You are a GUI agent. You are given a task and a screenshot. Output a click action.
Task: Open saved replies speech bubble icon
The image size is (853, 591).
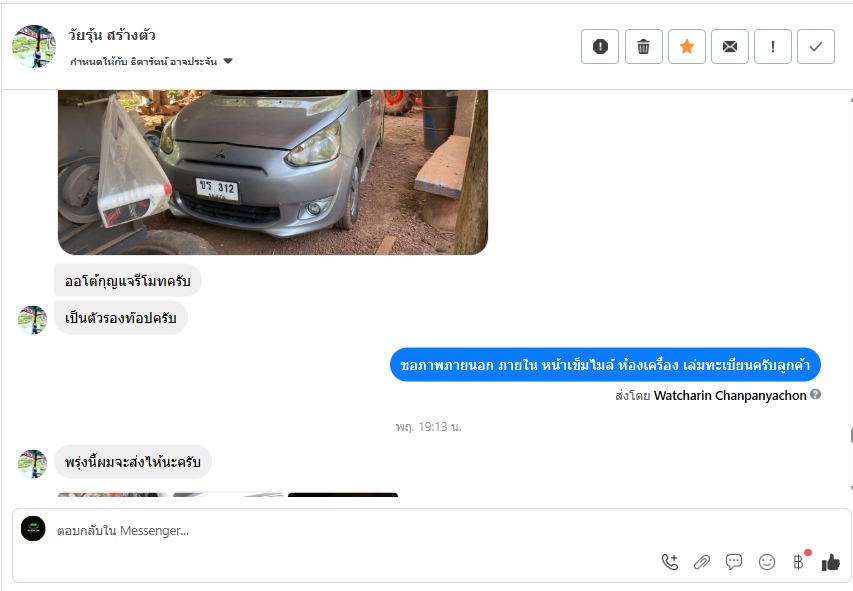[x=734, y=562]
